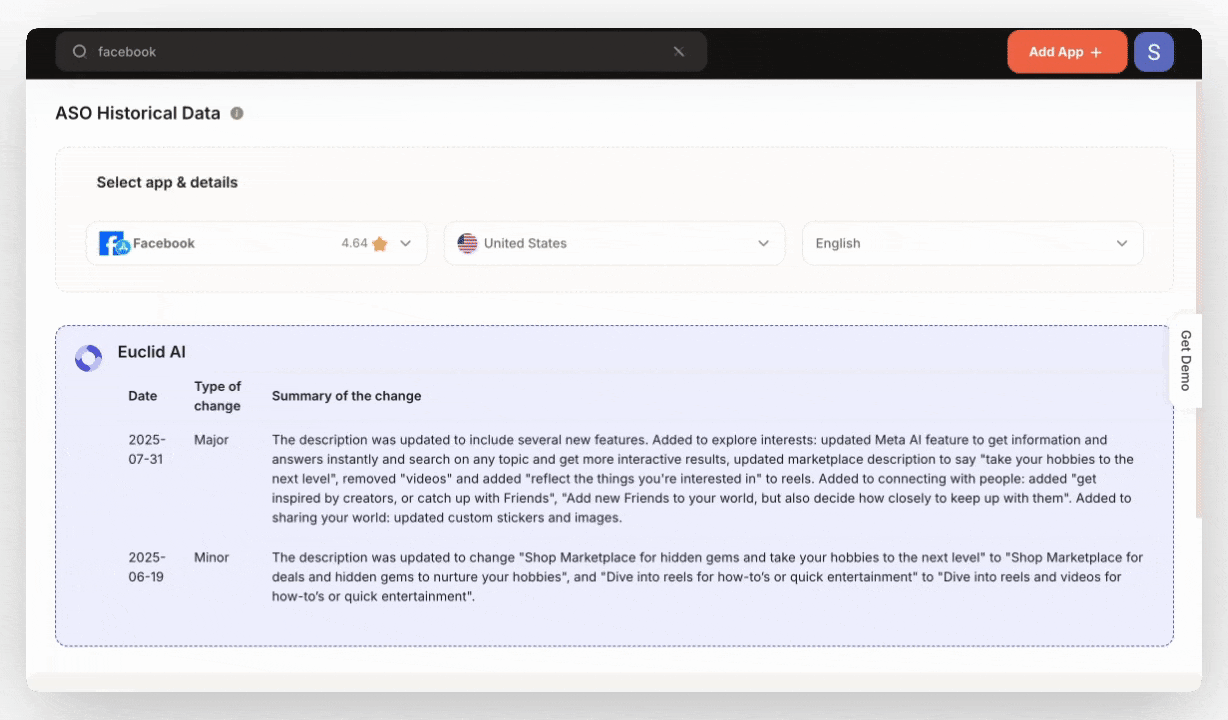
Task: Open the Facebook app selection dropdown
Action: coord(405,243)
